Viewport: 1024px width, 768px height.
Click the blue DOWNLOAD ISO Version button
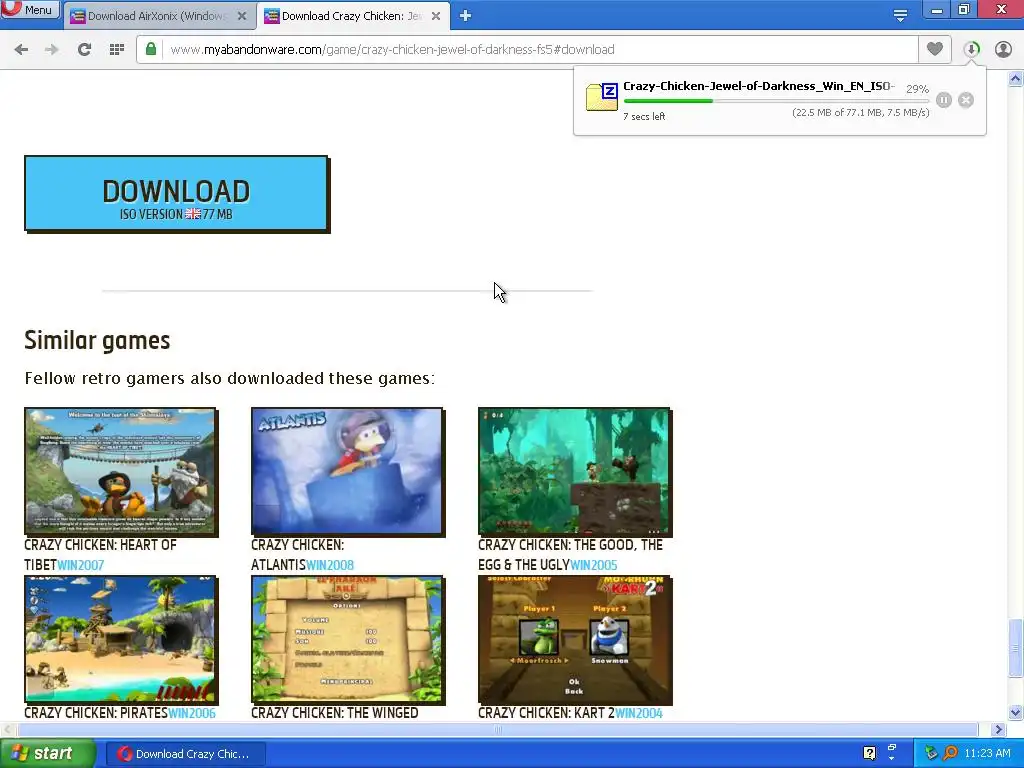[x=177, y=194]
